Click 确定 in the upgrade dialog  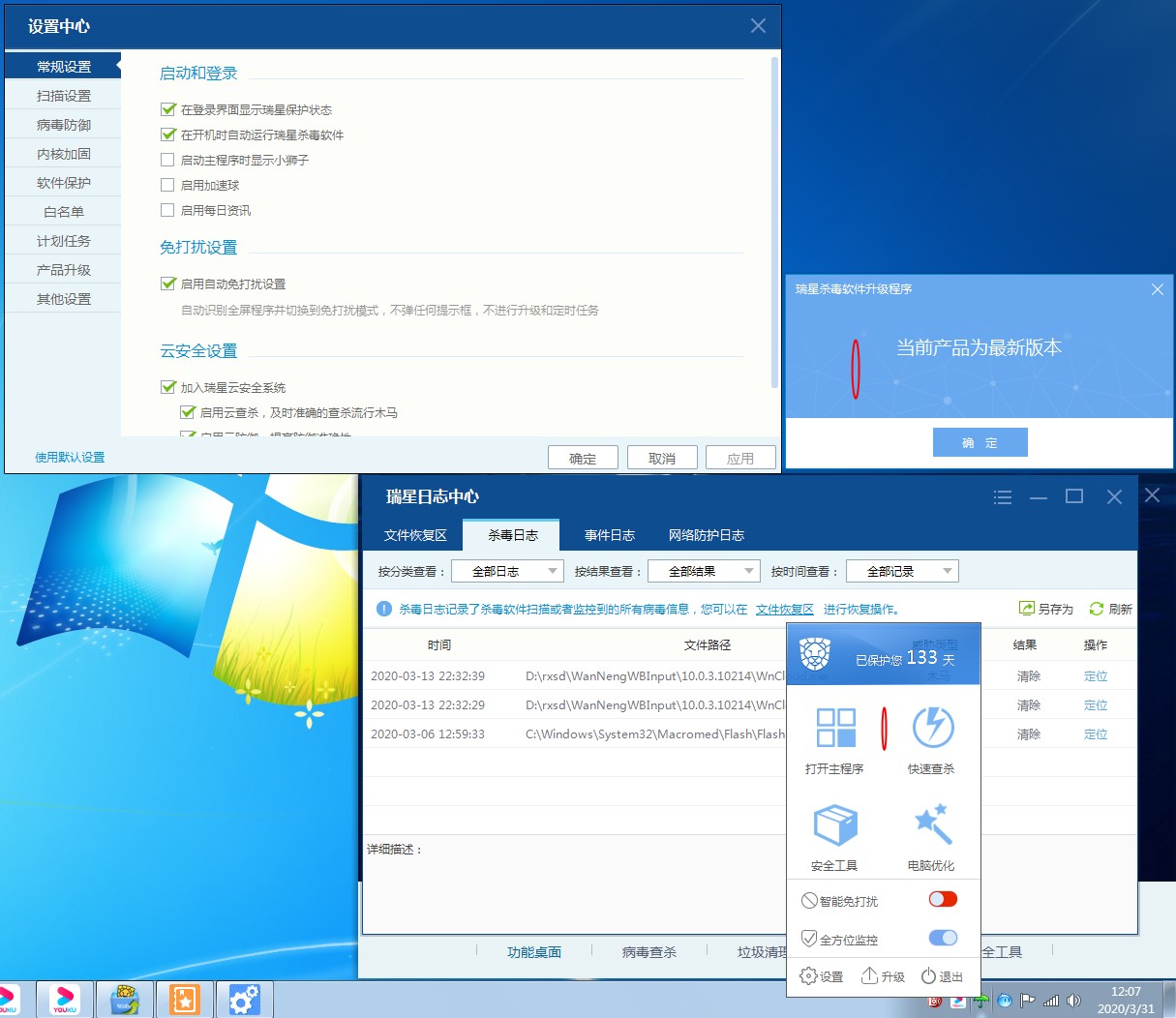(x=980, y=442)
